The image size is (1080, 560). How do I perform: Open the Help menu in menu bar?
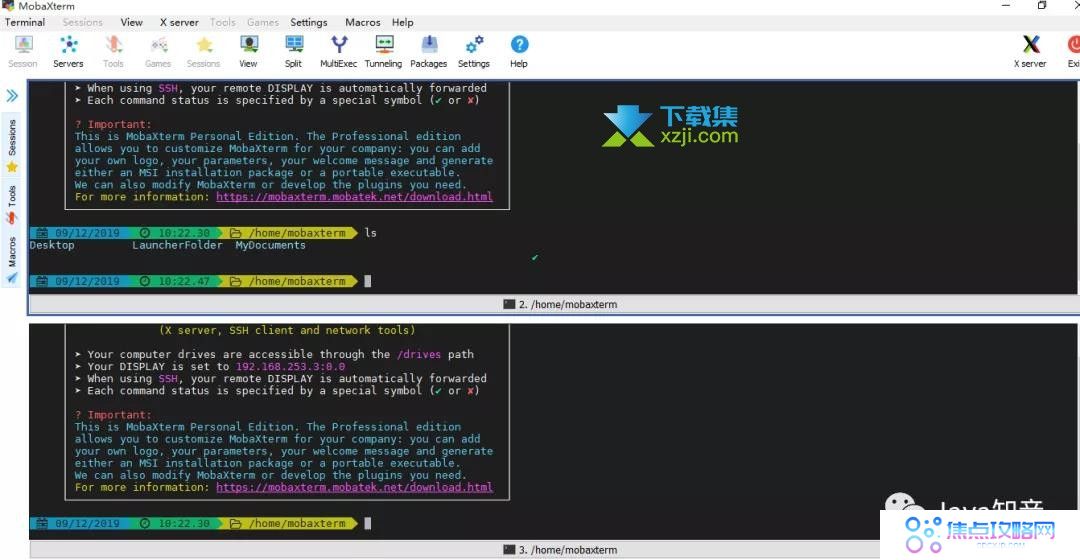coord(403,22)
